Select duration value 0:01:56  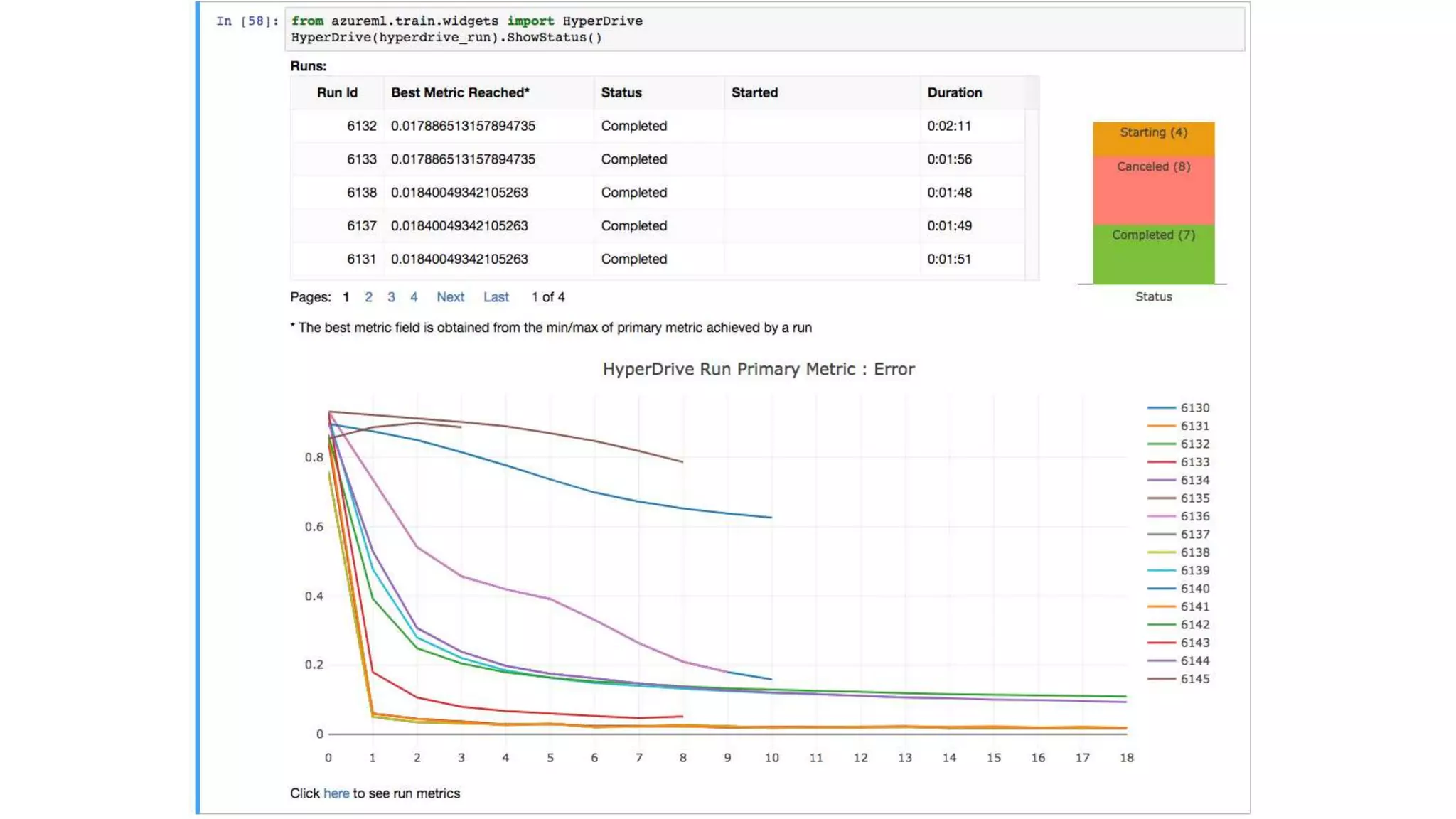949,159
